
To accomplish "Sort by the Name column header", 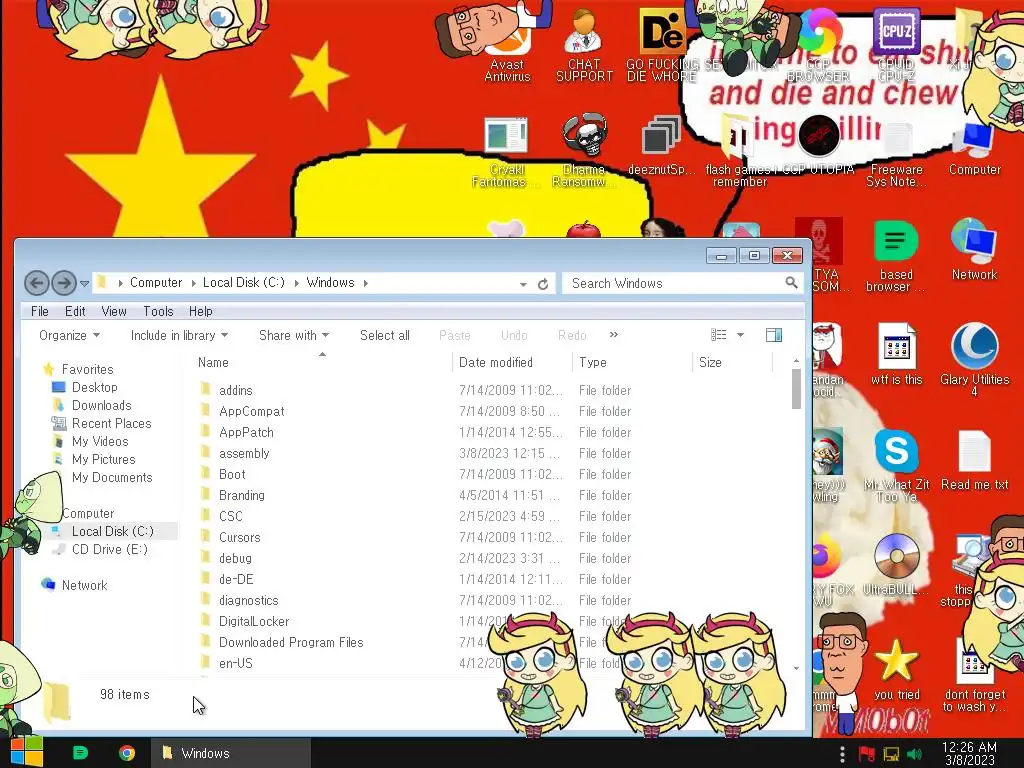I will pos(321,362).
